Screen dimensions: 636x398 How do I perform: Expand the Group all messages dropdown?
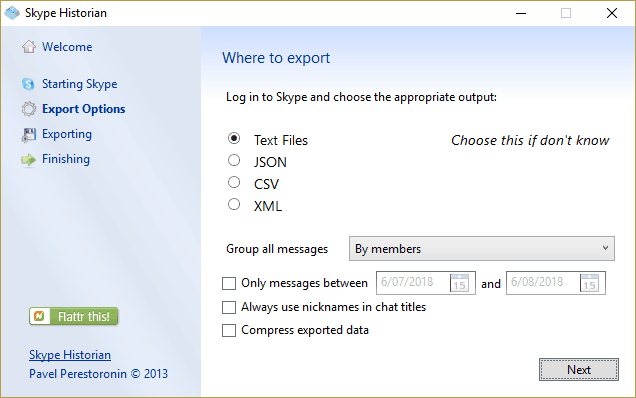pos(481,249)
